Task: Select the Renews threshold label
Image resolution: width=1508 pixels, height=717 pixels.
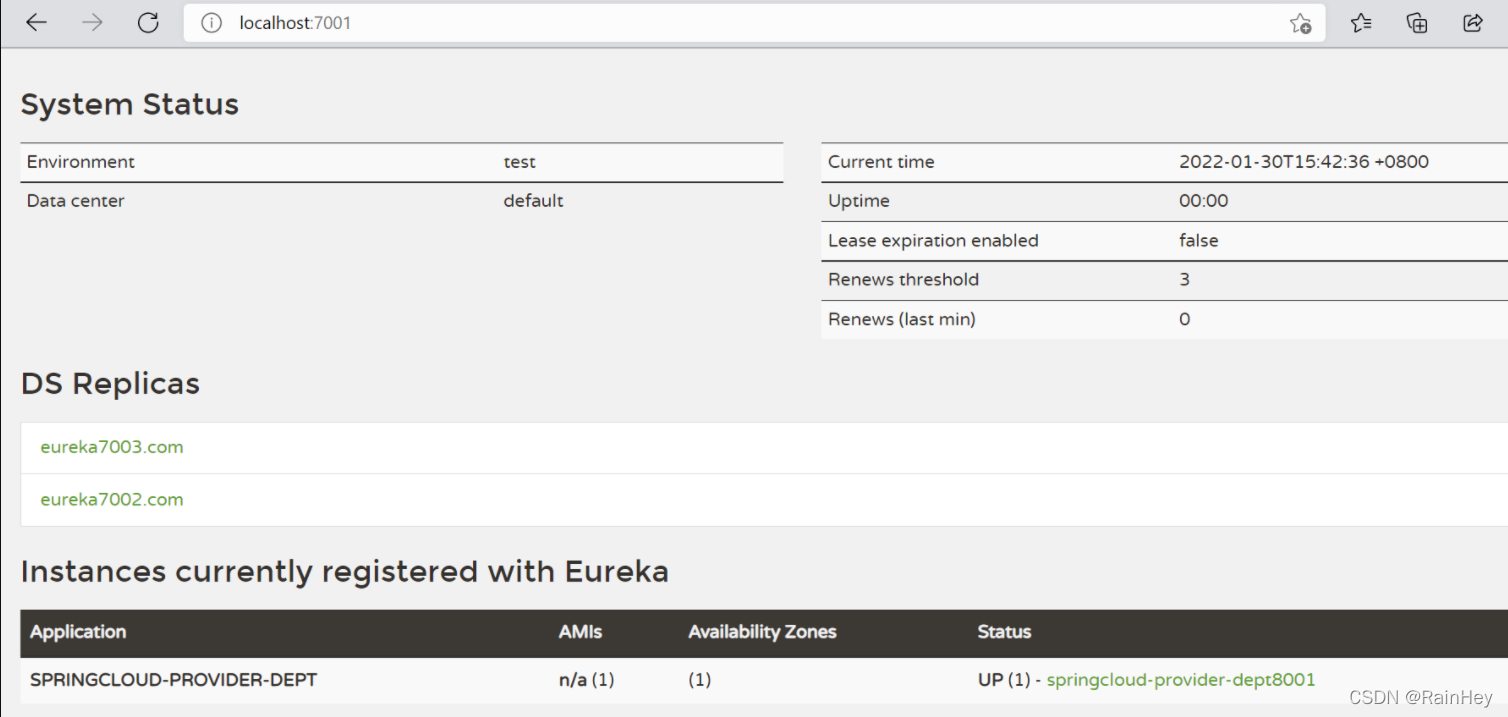Action: click(x=903, y=280)
